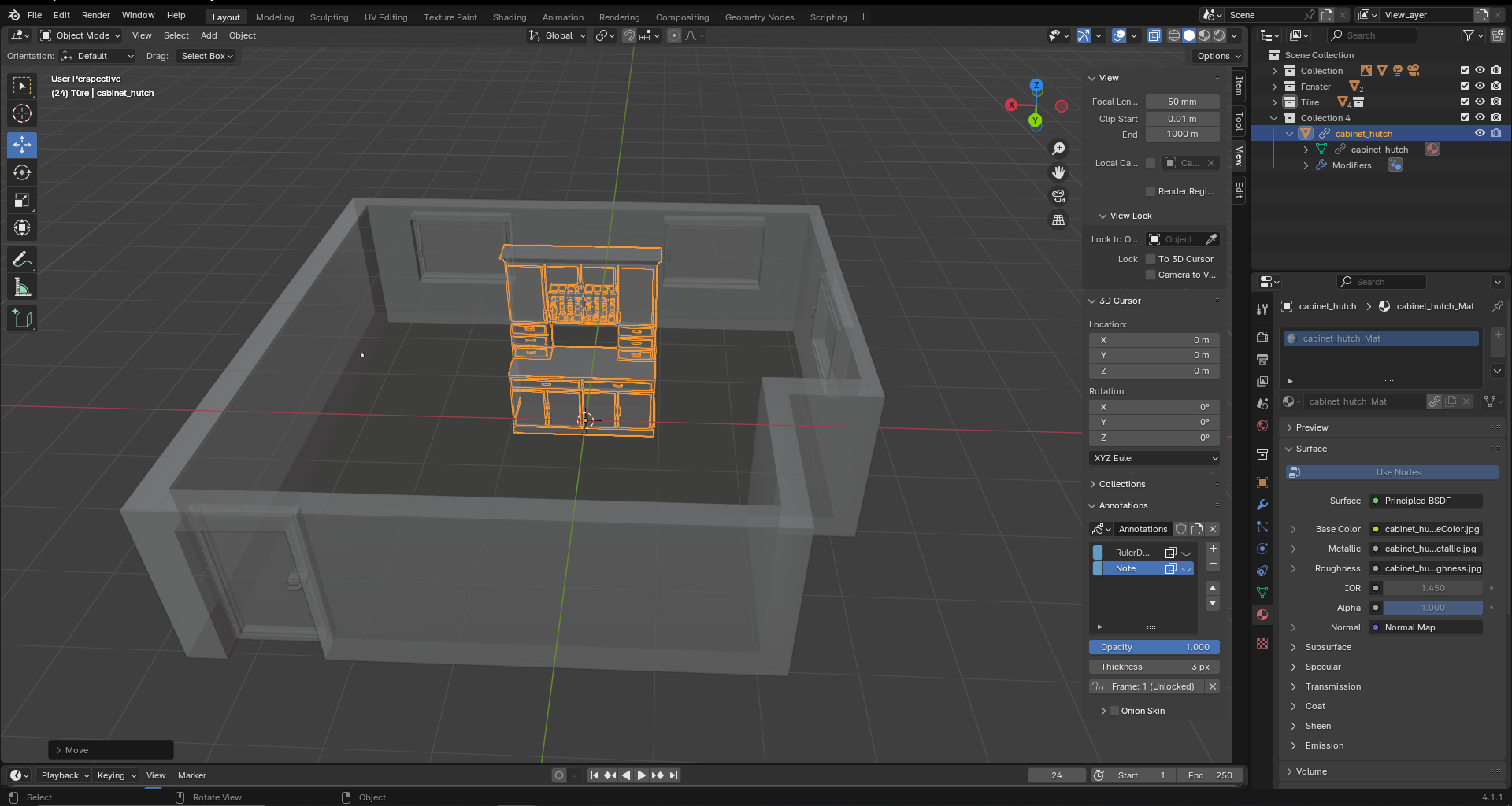
Task: Open the XYZ Euler rotation order dropdown
Action: (1154, 458)
